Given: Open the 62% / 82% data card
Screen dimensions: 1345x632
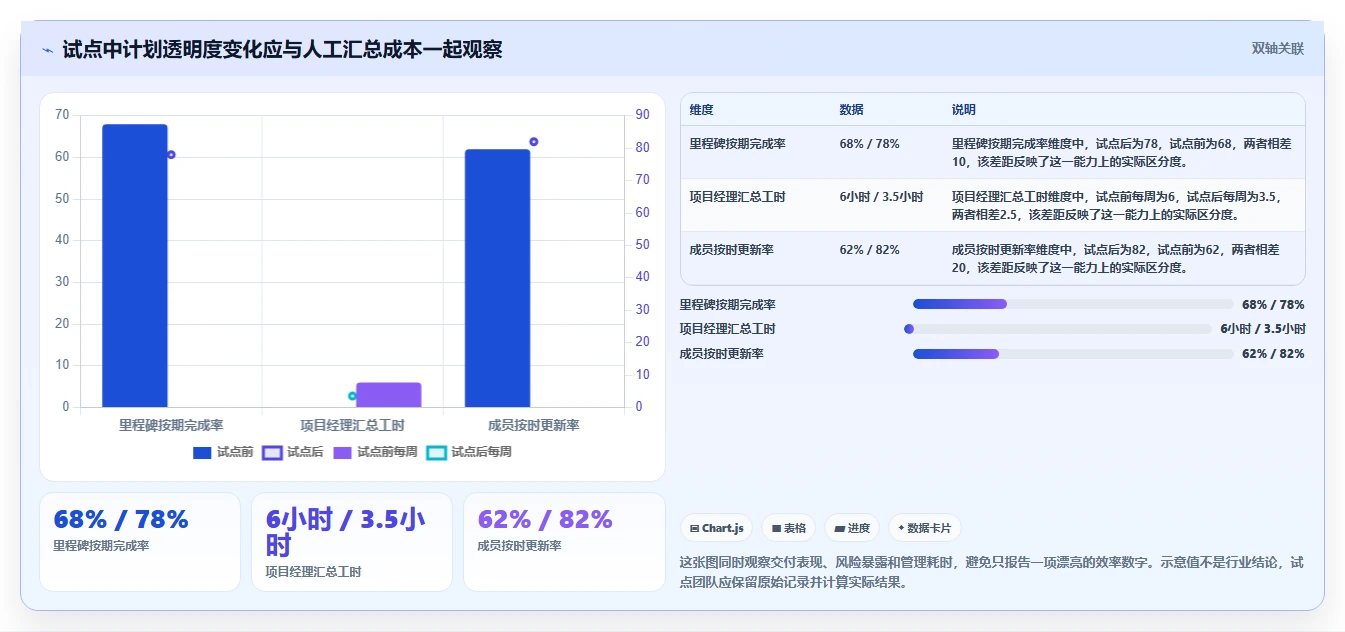Looking at the screenshot, I should click(x=564, y=541).
